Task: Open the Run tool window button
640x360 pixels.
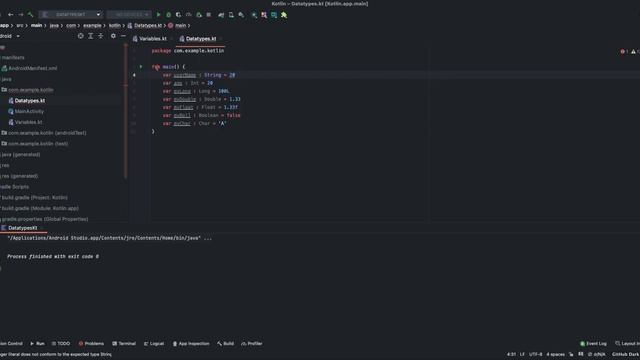Action: (38, 344)
